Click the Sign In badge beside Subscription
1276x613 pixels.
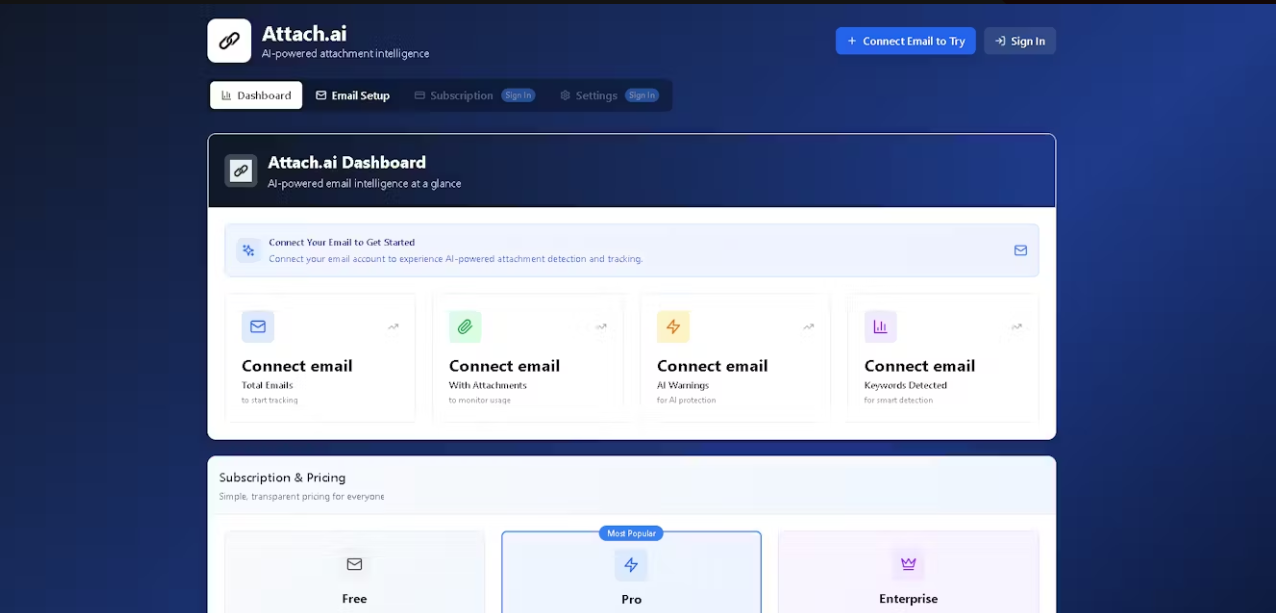click(x=518, y=95)
